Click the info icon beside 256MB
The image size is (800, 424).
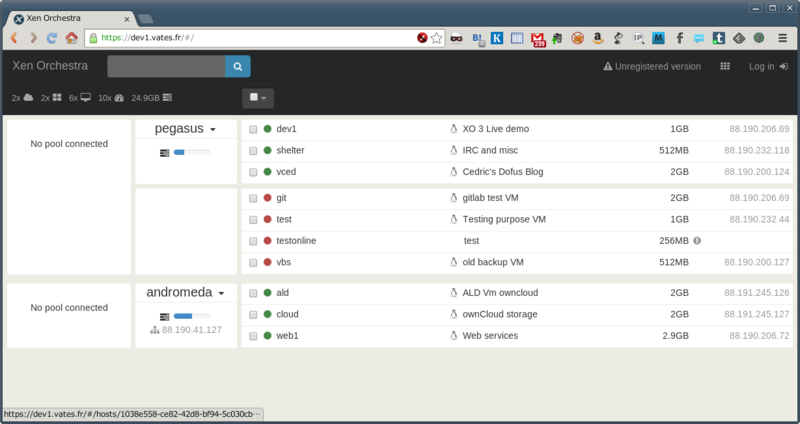pos(697,241)
